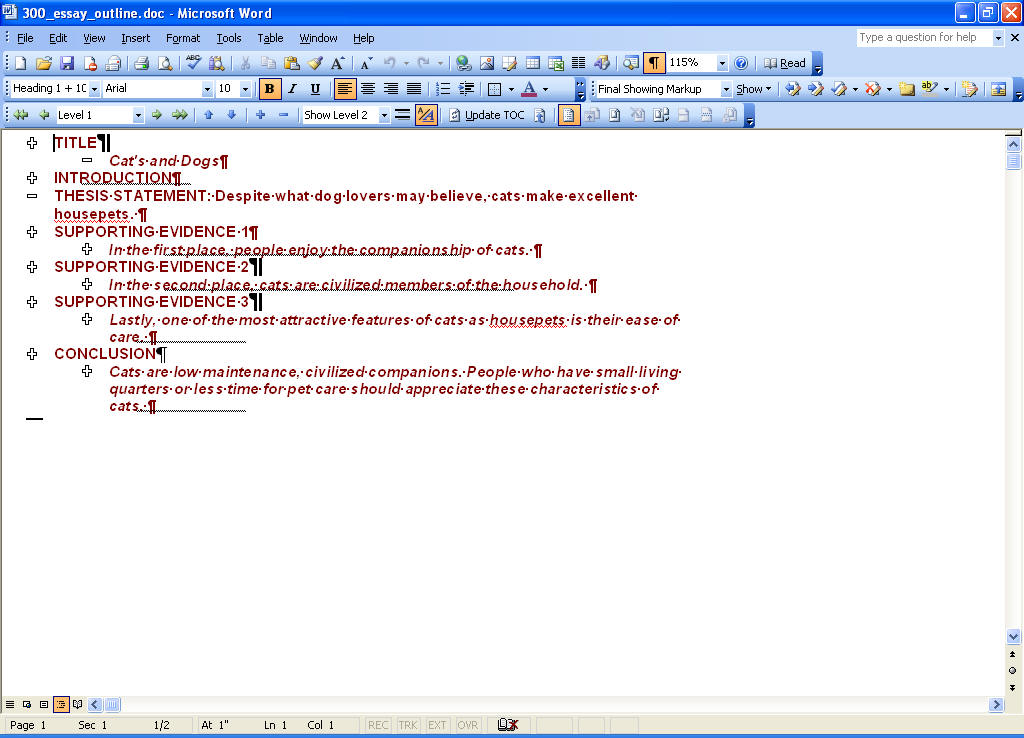Viewport: 1024px width, 738px height.
Task: Open the Format menu
Action: tap(183, 38)
